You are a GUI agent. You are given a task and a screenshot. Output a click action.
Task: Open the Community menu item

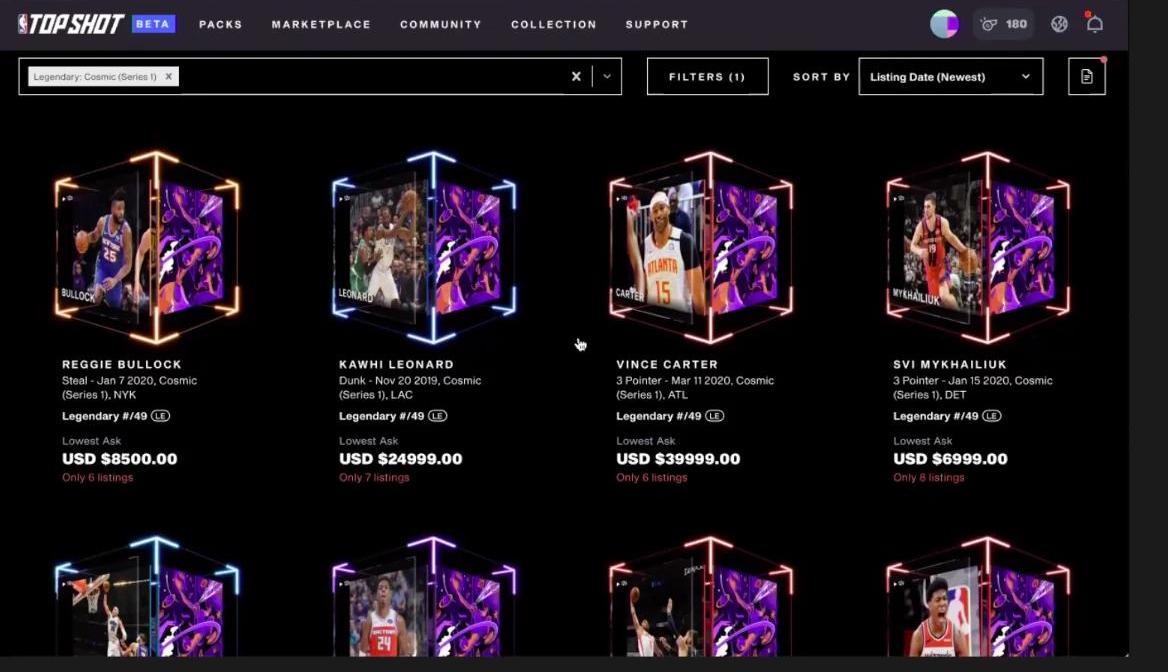(x=440, y=24)
